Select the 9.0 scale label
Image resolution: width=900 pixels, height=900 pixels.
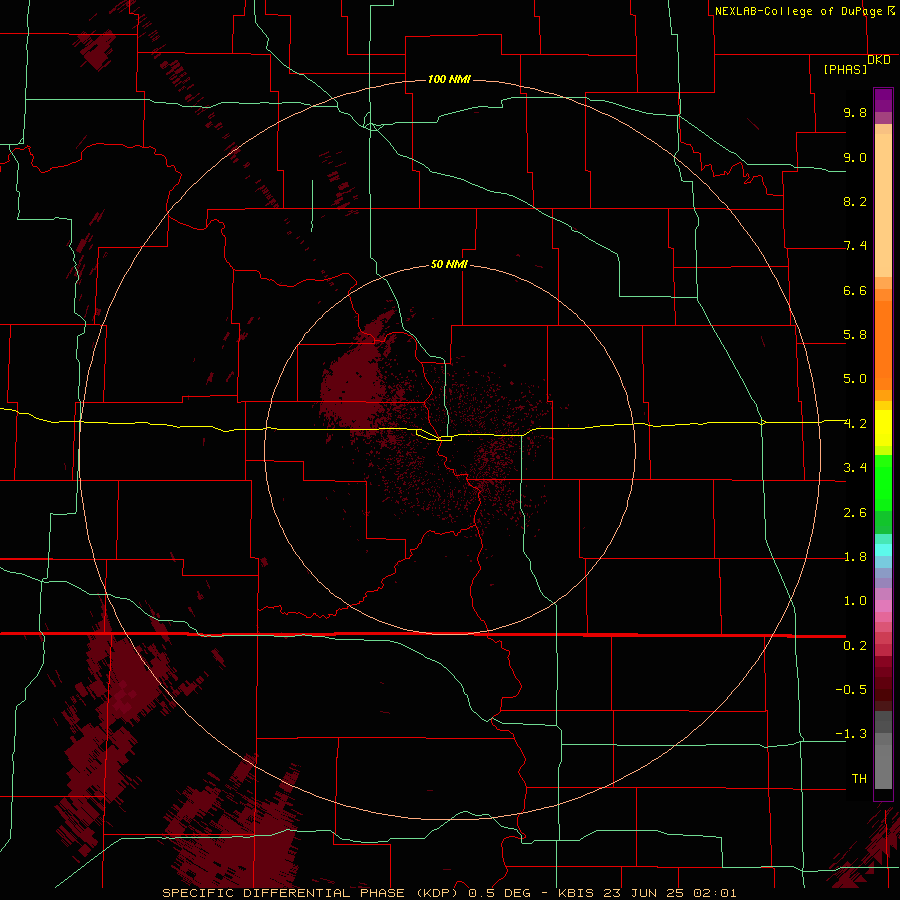click(x=855, y=157)
